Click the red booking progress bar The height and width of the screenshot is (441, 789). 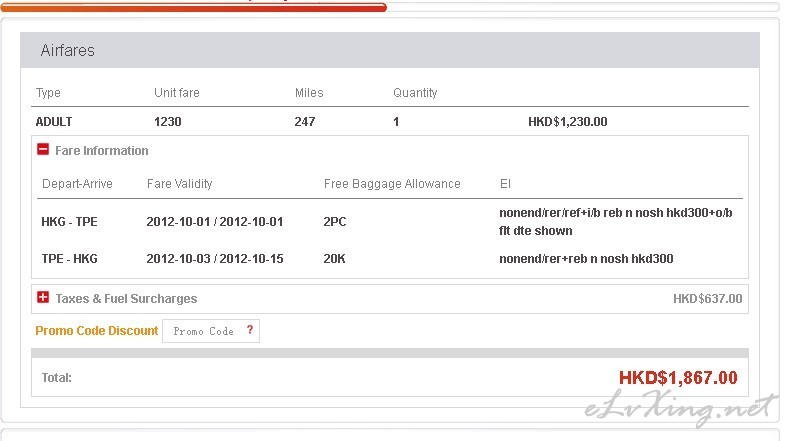coord(194,7)
